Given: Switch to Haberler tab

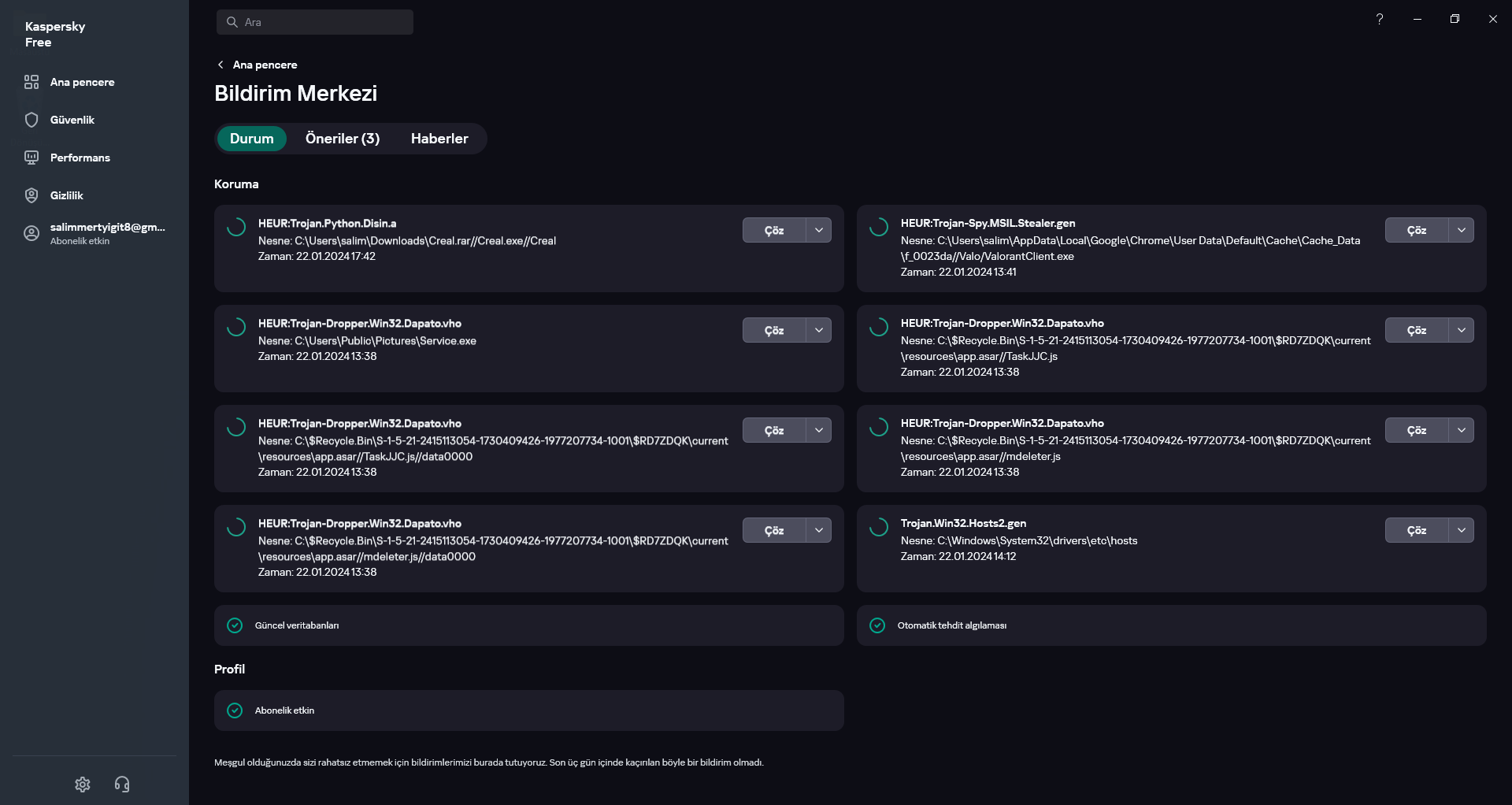Looking at the screenshot, I should click(439, 139).
